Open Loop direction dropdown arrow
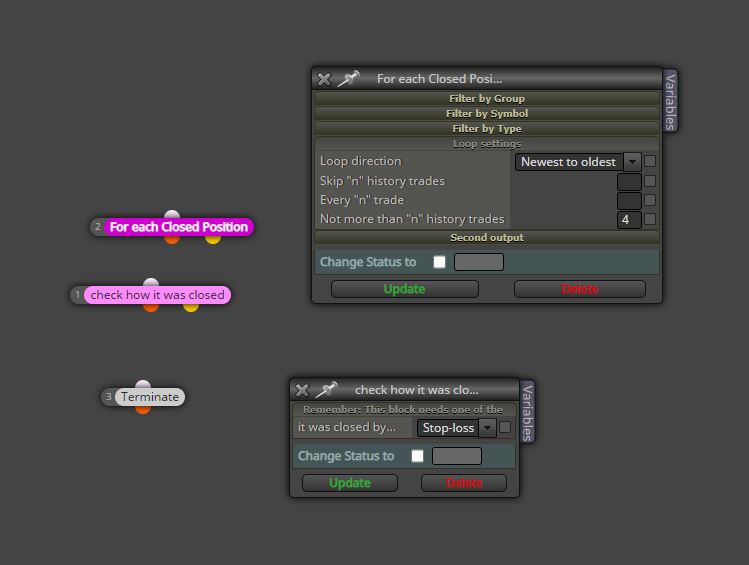This screenshot has width=749, height=565. coord(632,162)
